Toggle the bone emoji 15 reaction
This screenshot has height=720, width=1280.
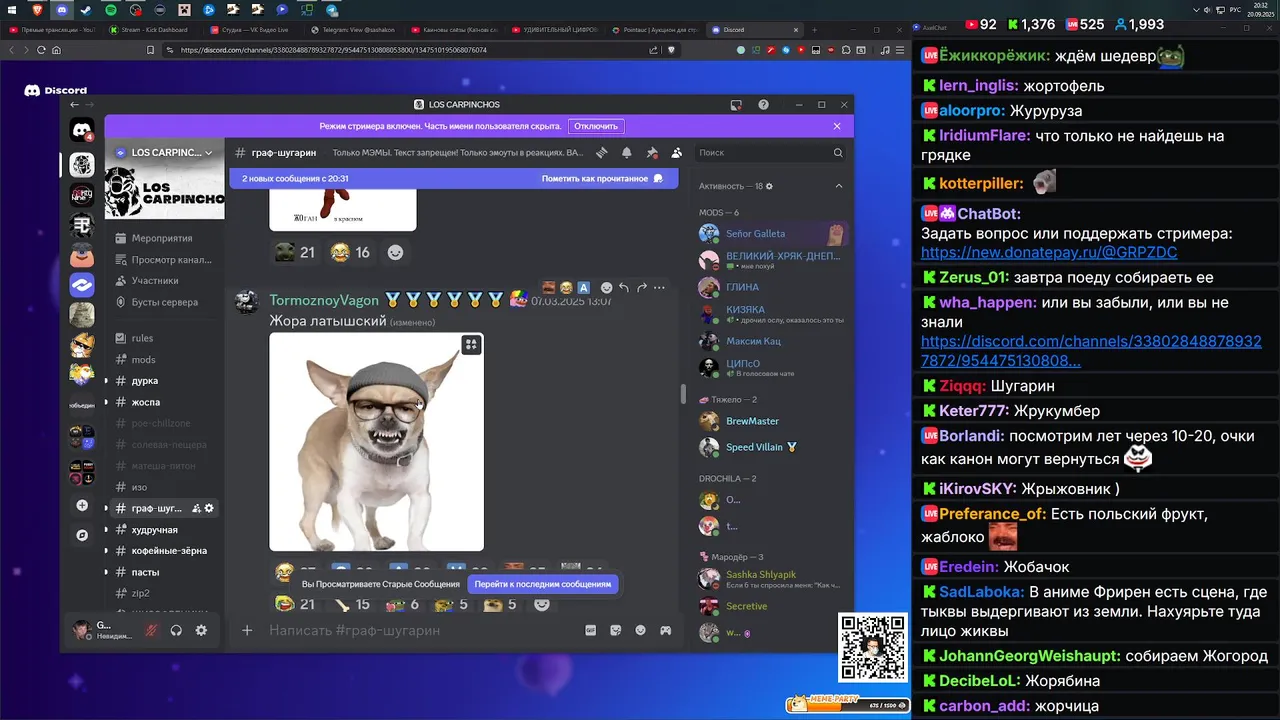[x=352, y=604]
